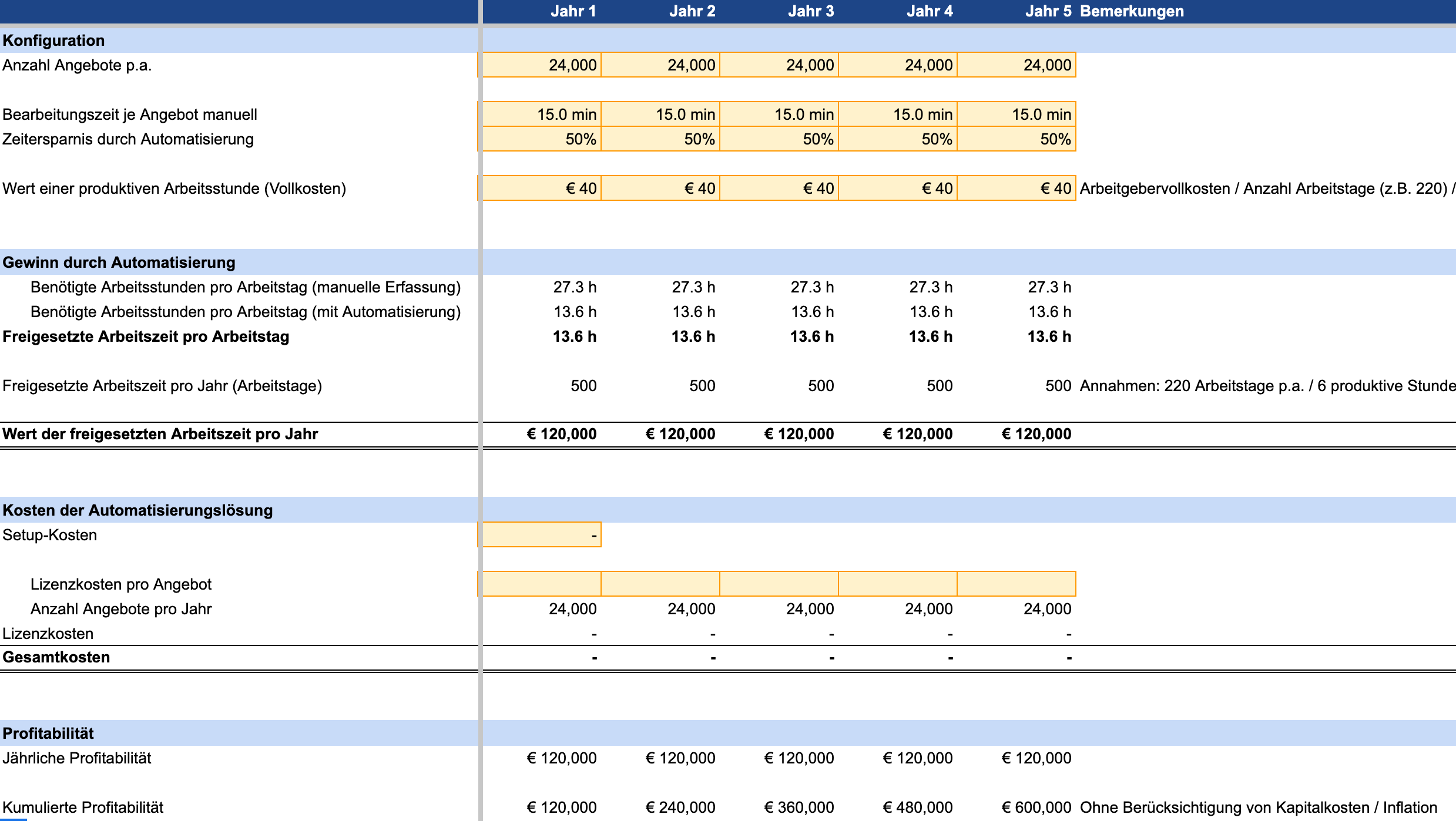Select Jahr 1 Arbeitsstunde € 40 cell
1456x821 pixels.
(x=541, y=188)
